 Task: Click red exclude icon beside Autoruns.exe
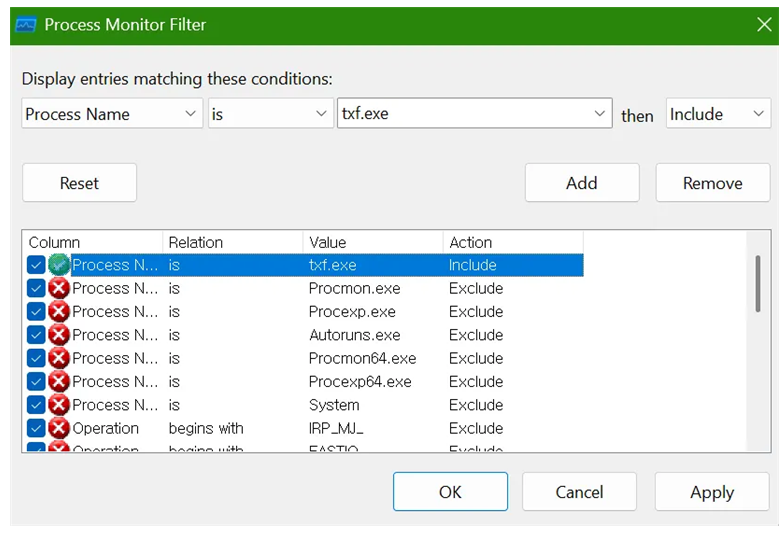pyautogui.click(x=59, y=335)
